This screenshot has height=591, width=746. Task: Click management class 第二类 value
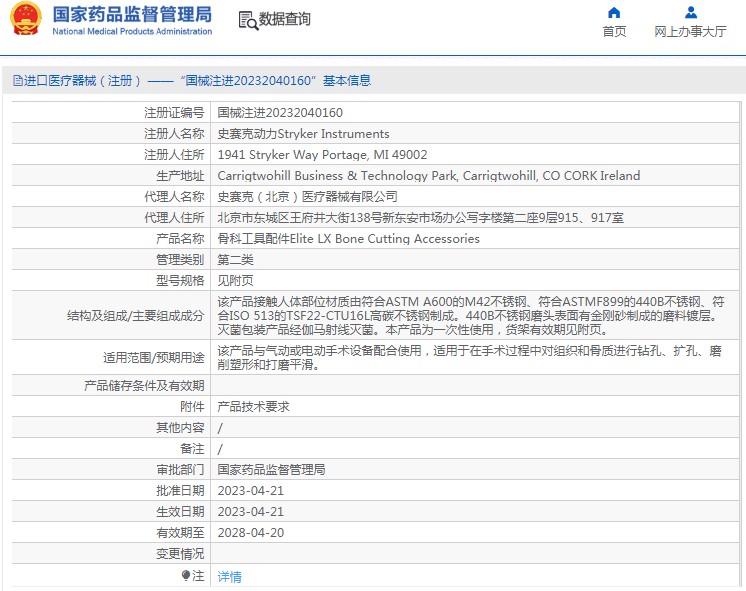[x=236, y=259]
